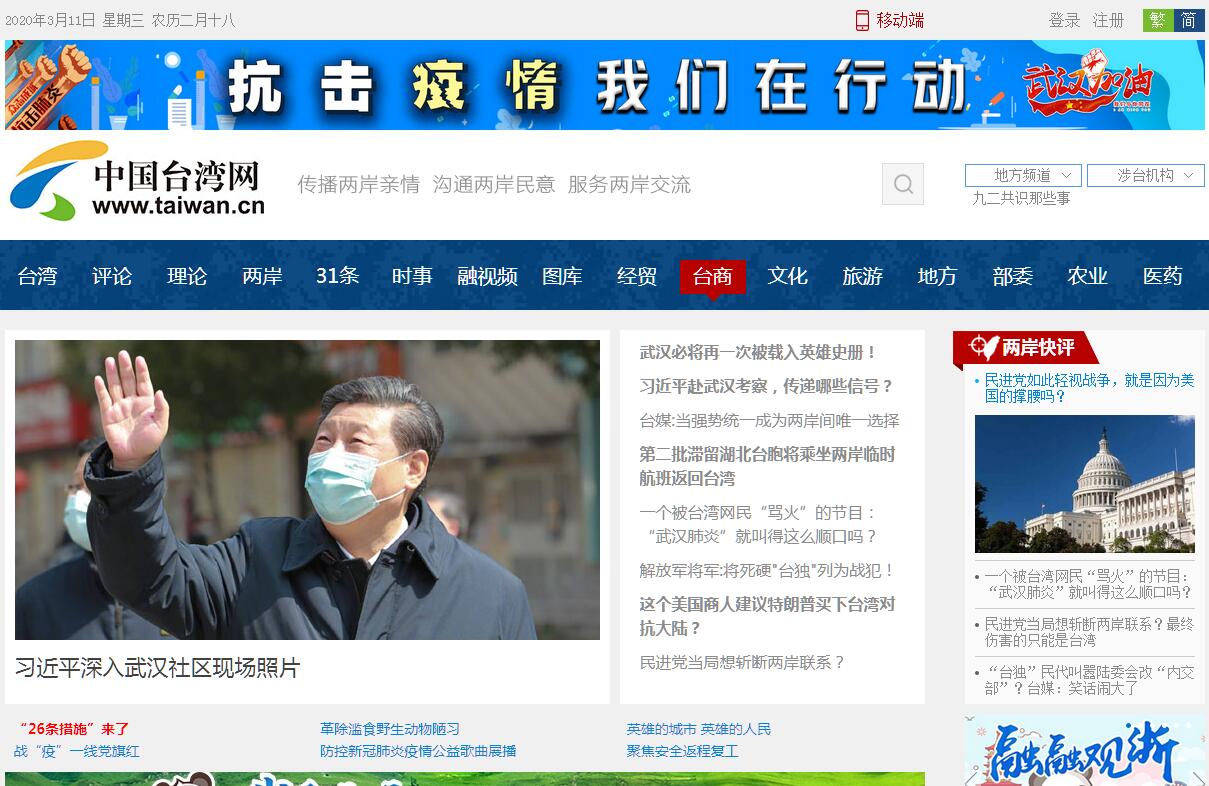Viewport: 1209px width, 786px height.
Task: Click the 抗击疫情 top banner
Action: (x=604, y=85)
